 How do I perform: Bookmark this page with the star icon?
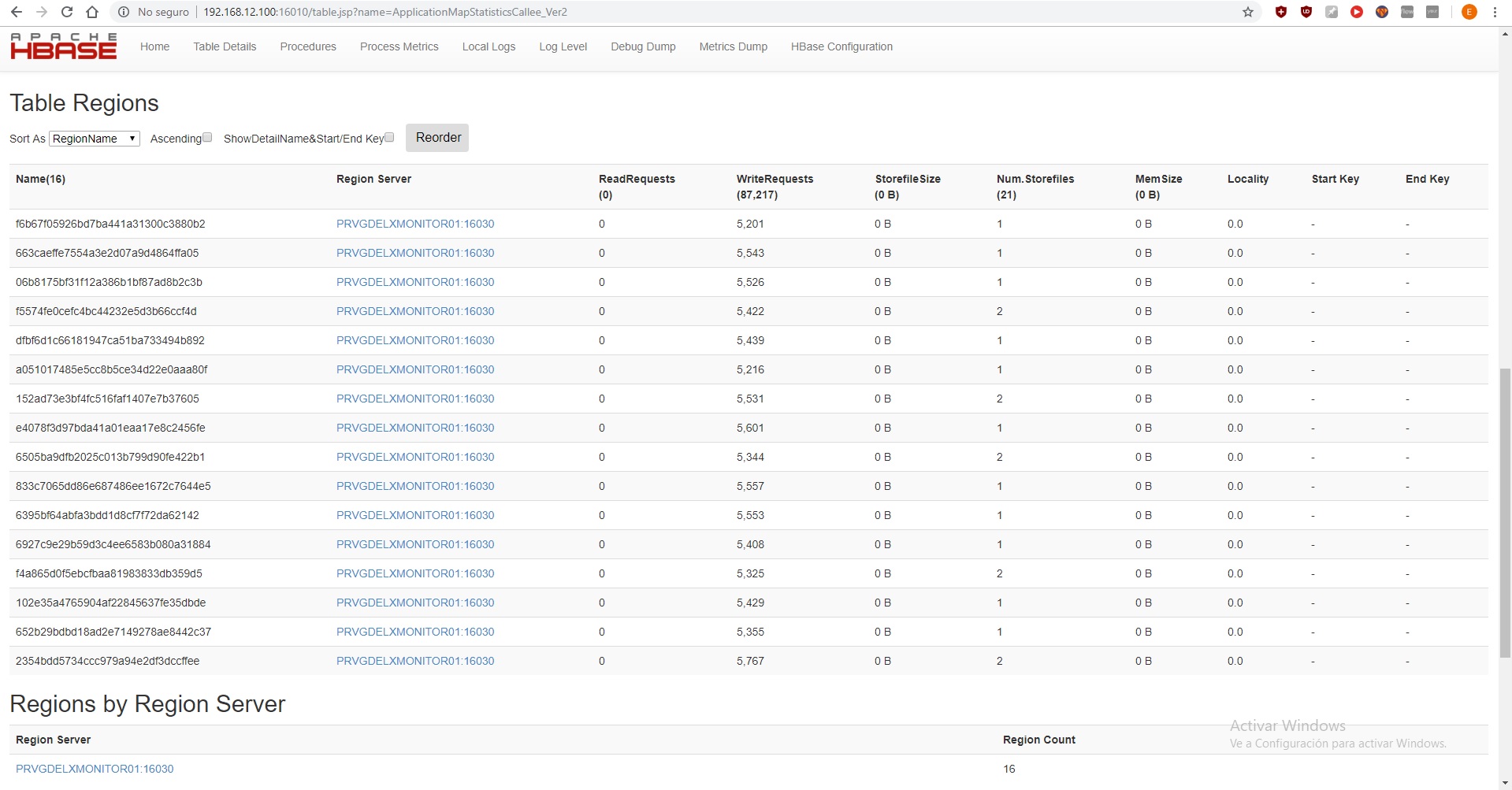[x=1248, y=12]
